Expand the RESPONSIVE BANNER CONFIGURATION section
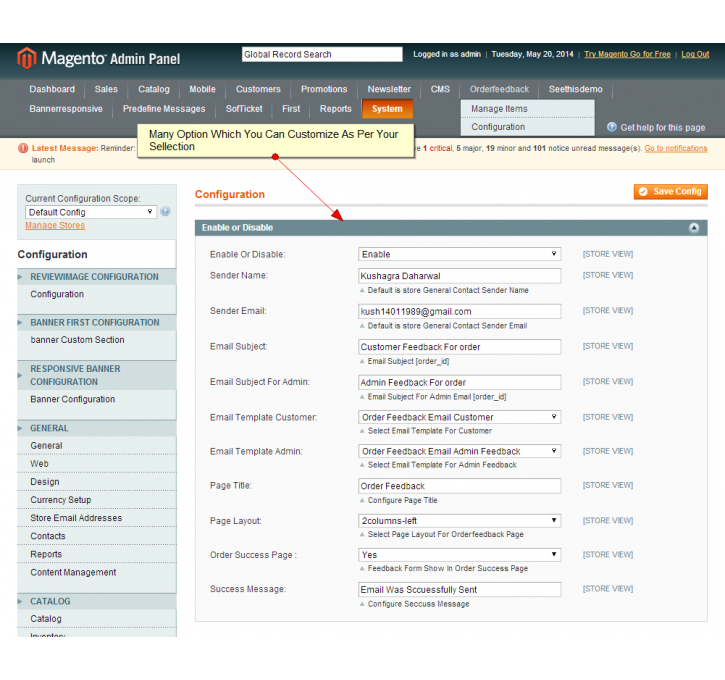The width and height of the screenshot is (725, 680). click(x=97, y=375)
